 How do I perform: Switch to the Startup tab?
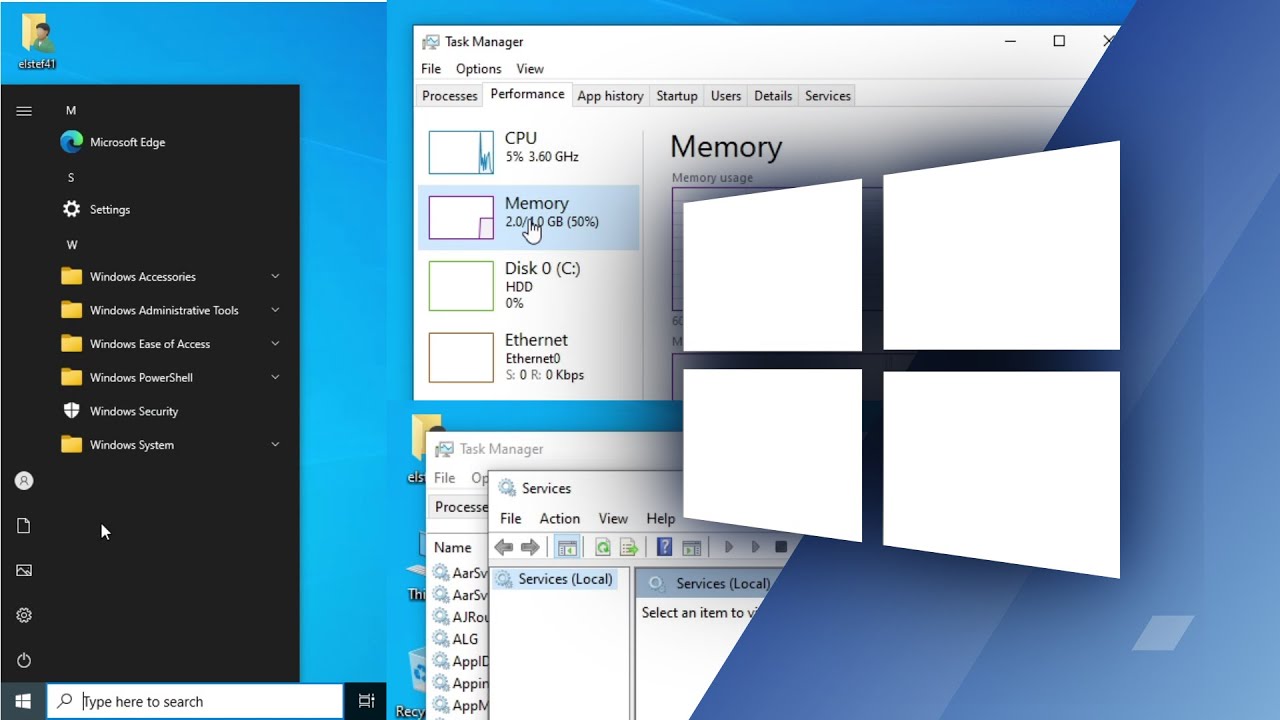point(677,96)
